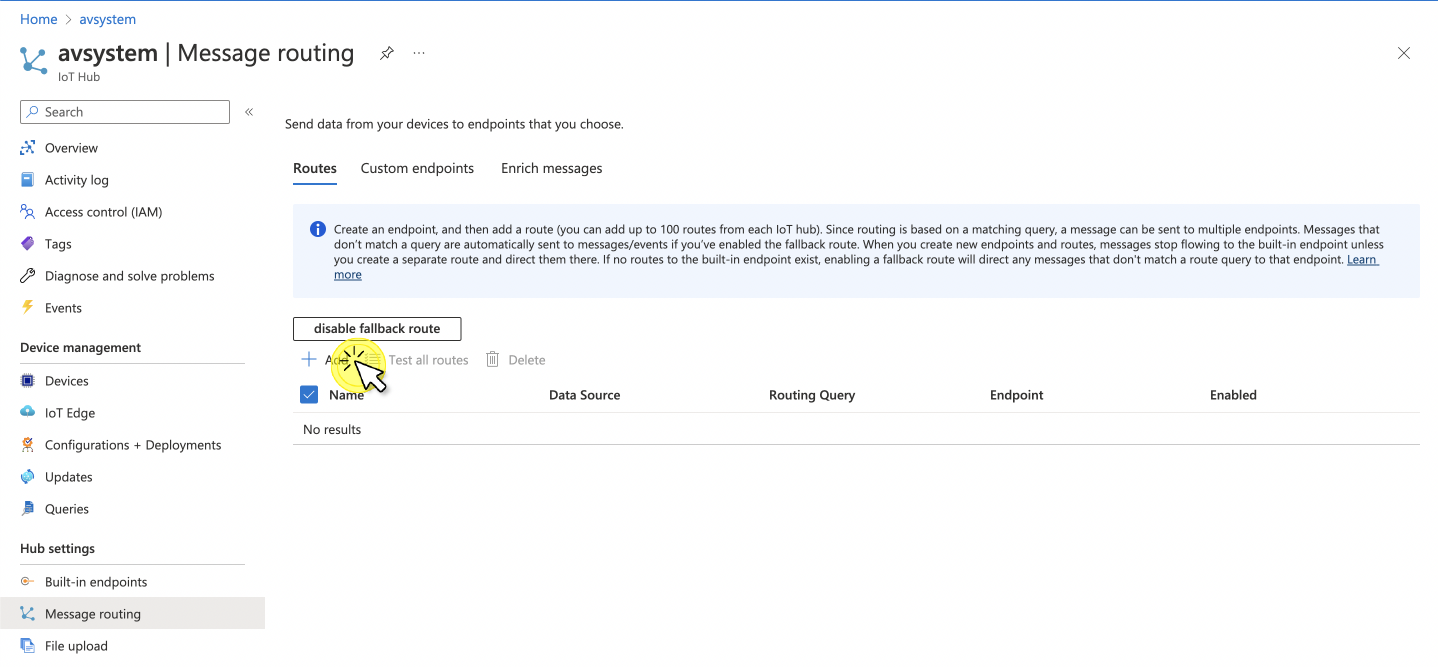Open Diagnose and solve problems
1438x667 pixels.
pos(132,276)
